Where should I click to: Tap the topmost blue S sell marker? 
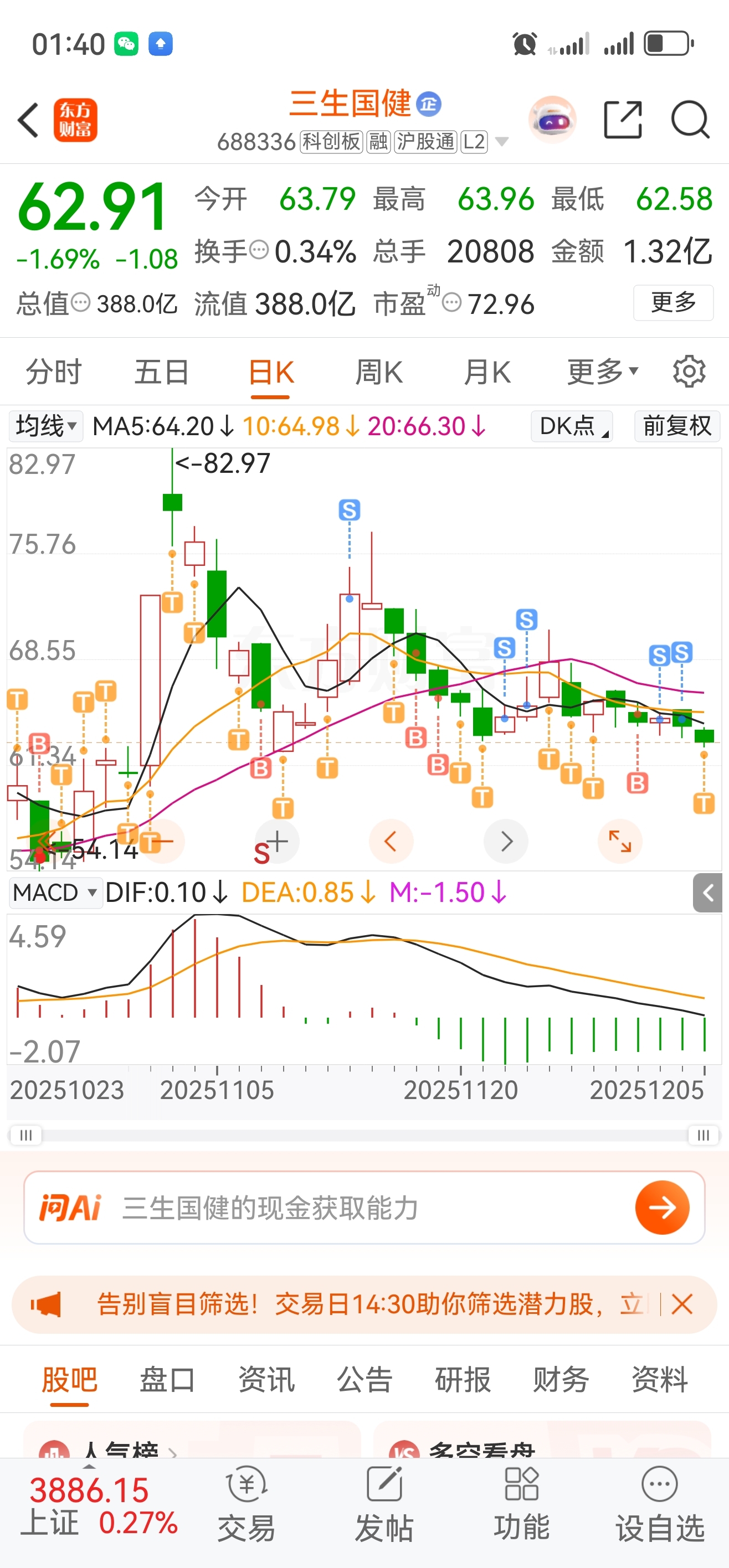click(350, 510)
